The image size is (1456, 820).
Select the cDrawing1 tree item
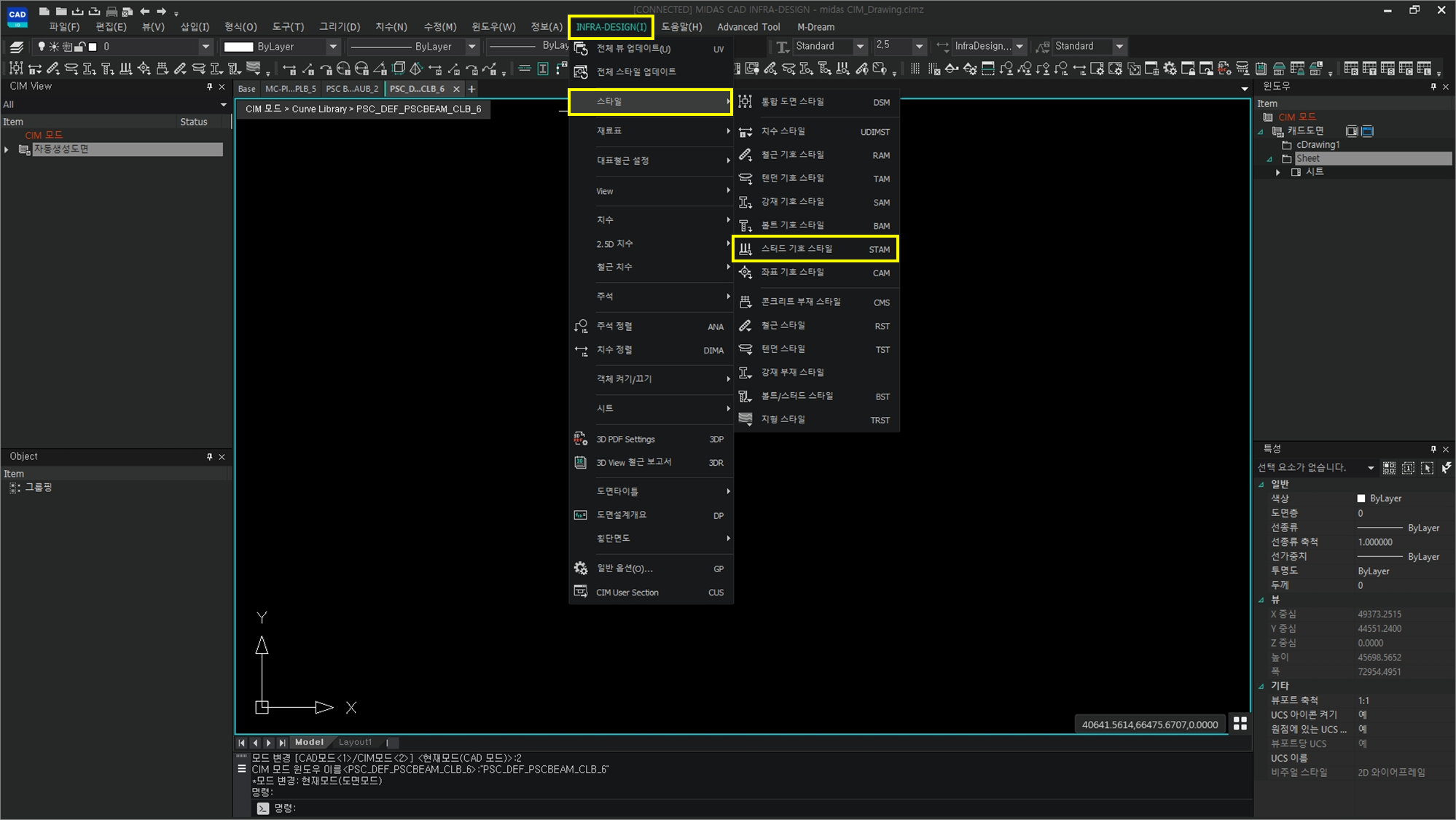point(1318,145)
